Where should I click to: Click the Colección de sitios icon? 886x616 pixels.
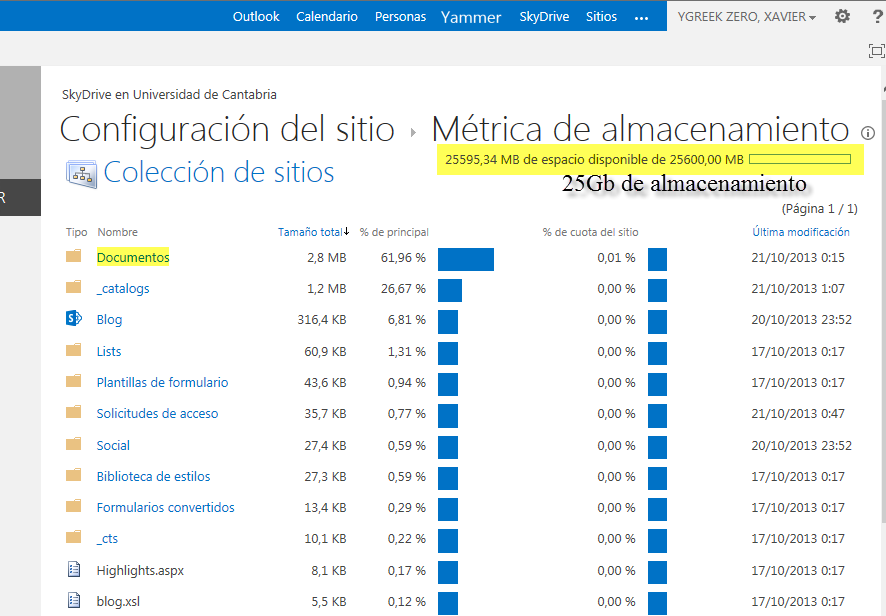81,175
